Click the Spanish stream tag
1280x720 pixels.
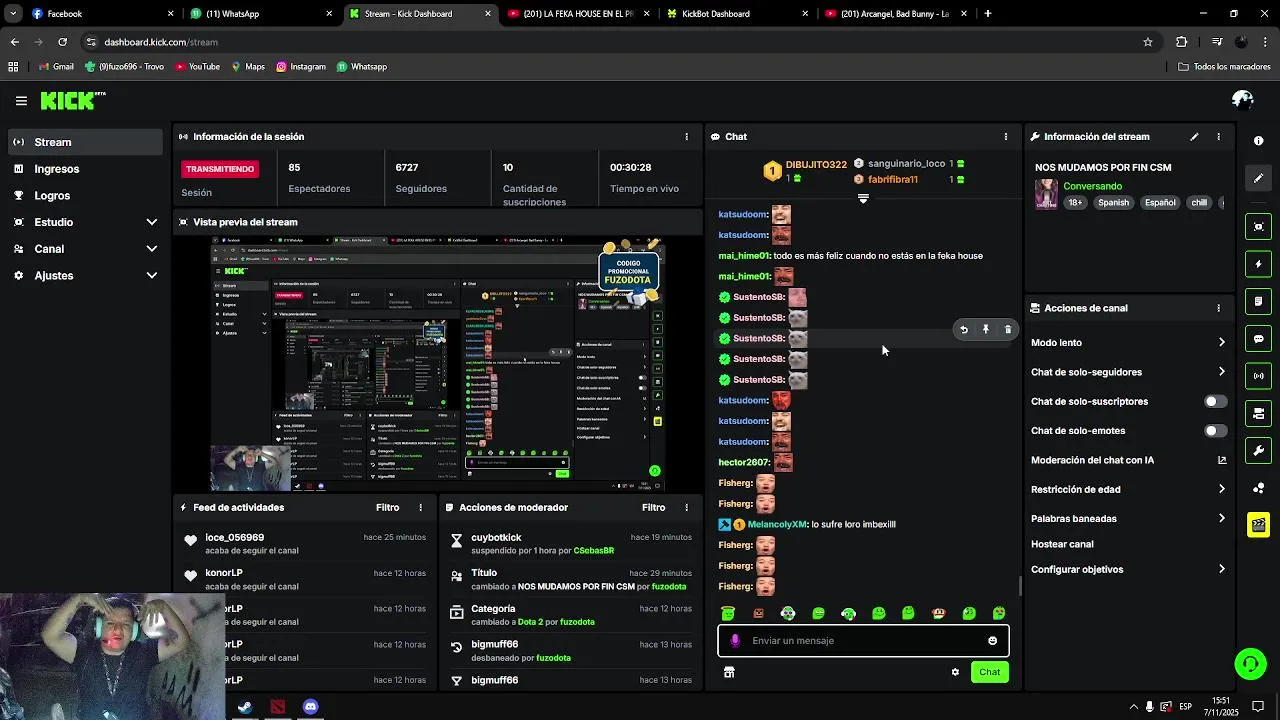pyautogui.click(x=1113, y=203)
